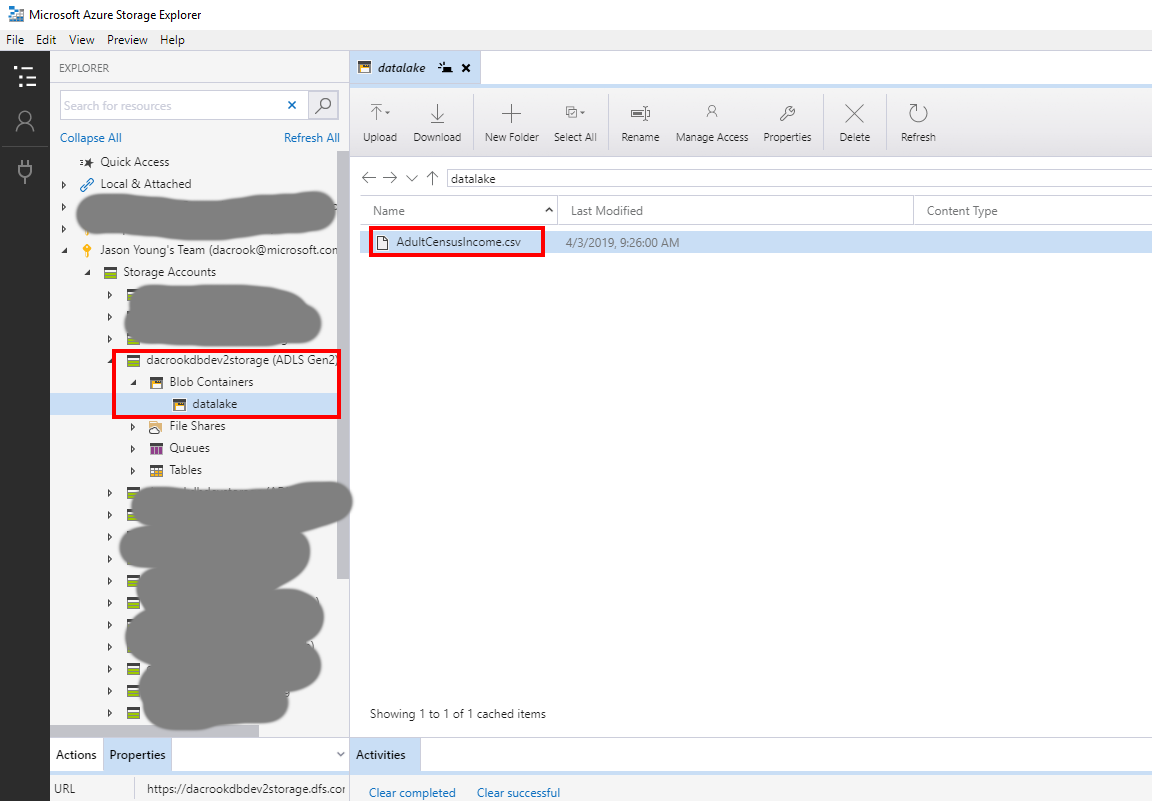The height and width of the screenshot is (801, 1152).
Task: Click the Collapse All link
Action: pos(90,137)
